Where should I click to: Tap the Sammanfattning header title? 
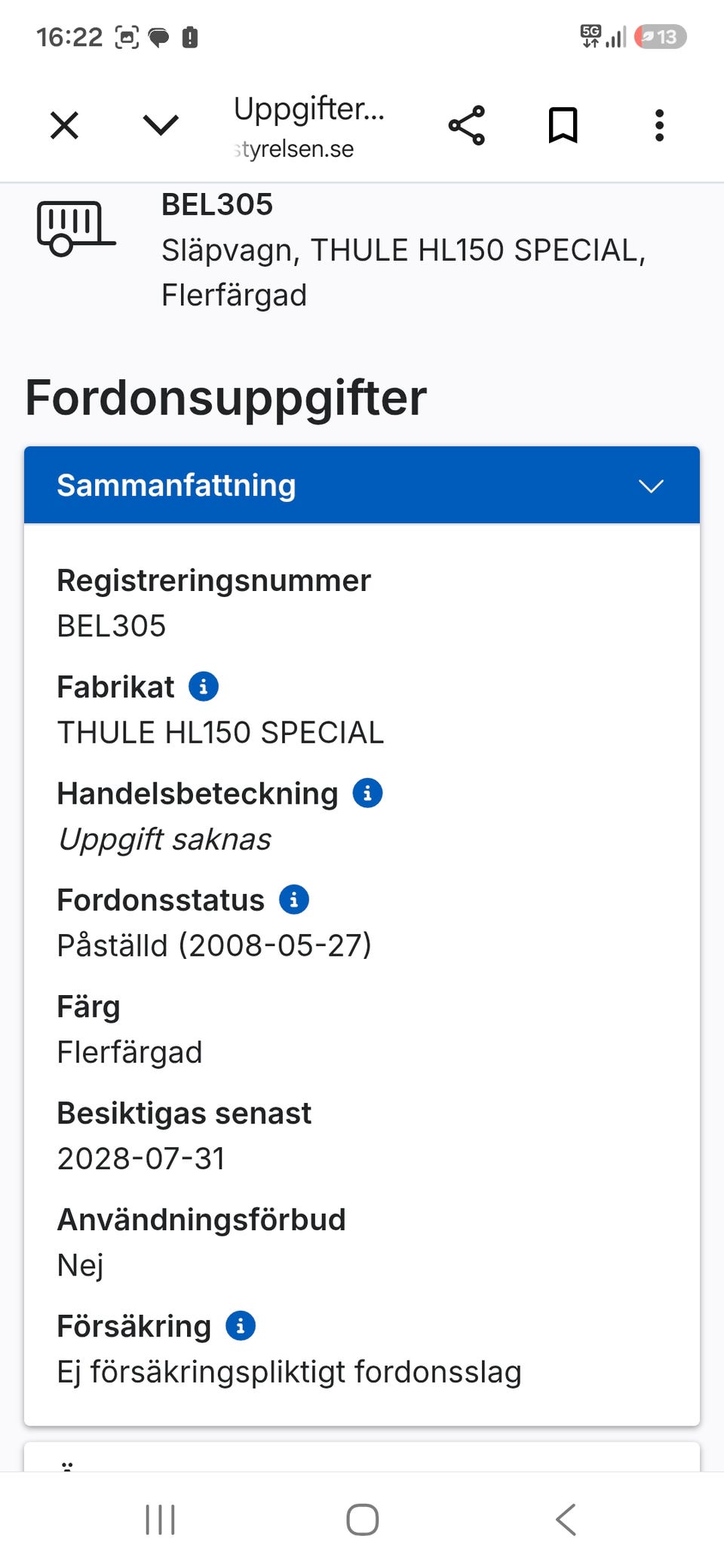176,485
